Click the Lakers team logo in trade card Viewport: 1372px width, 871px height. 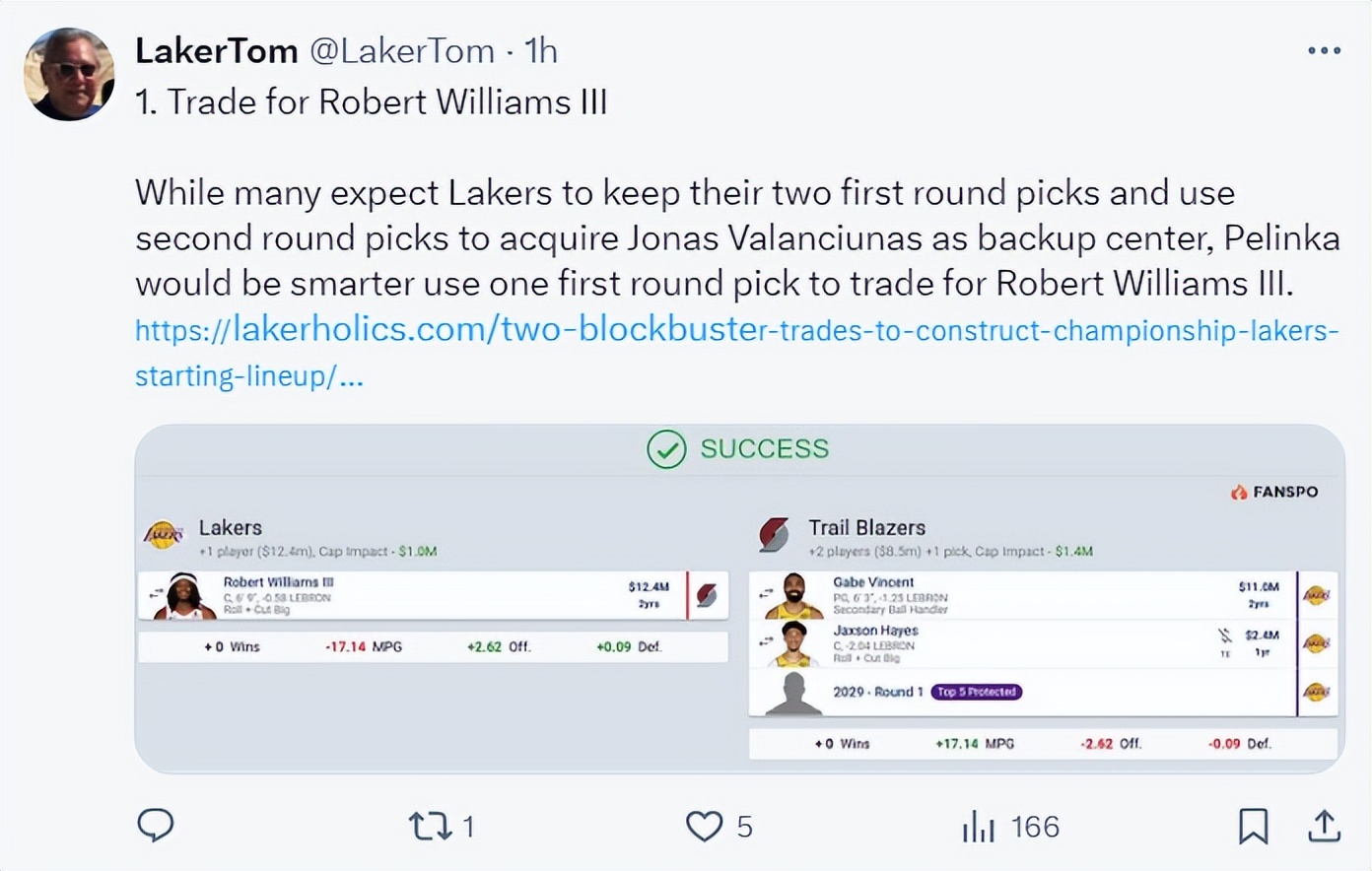[164, 534]
